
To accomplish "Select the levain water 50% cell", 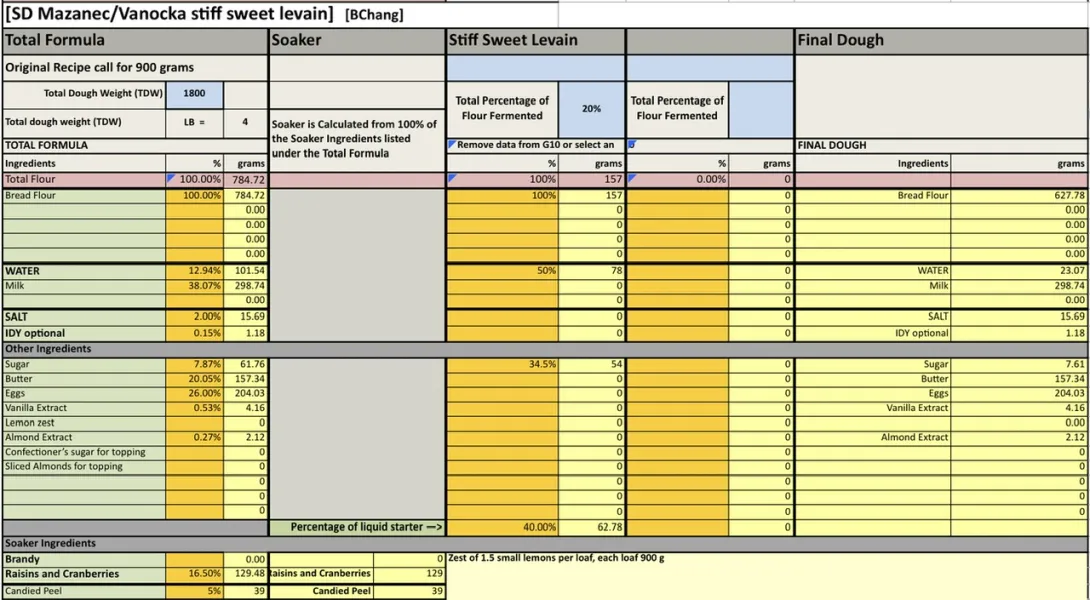I will (x=503, y=271).
